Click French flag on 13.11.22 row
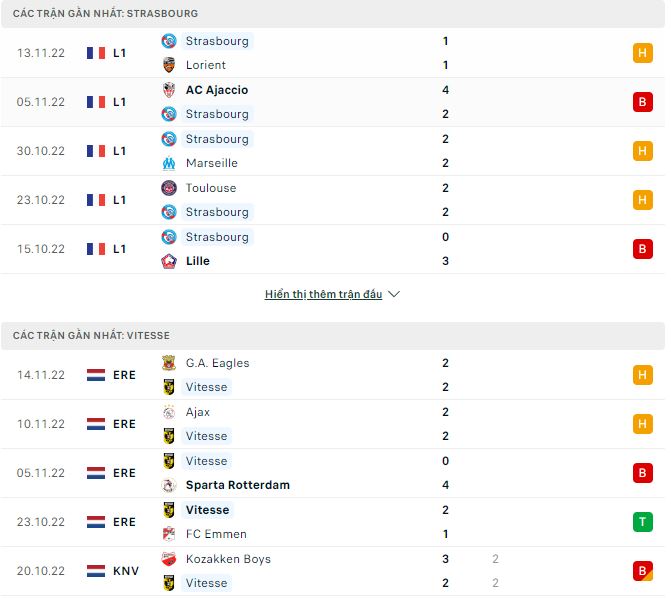 pyautogui.click(x=96, y=53)
